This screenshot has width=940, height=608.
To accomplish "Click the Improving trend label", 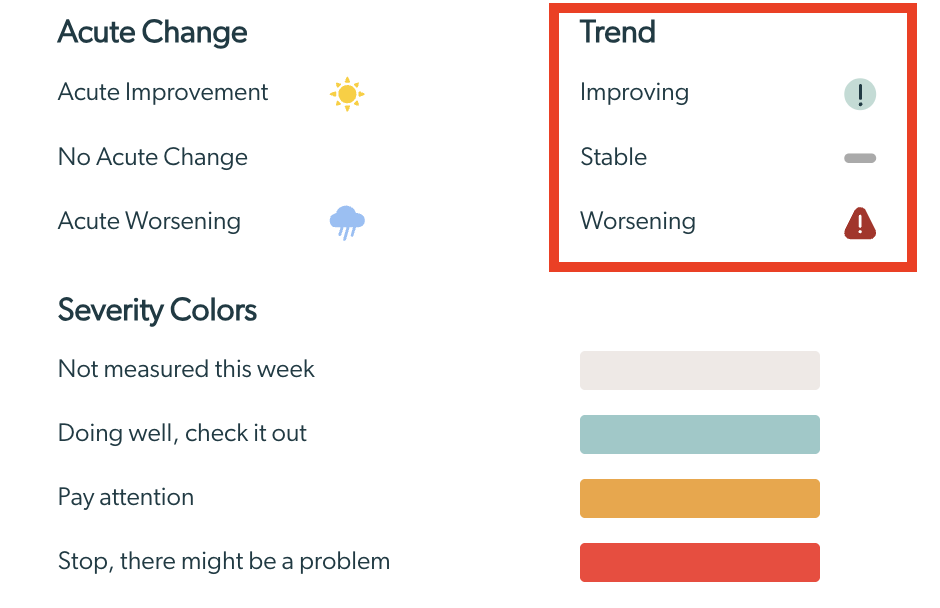I will (634, 93).
